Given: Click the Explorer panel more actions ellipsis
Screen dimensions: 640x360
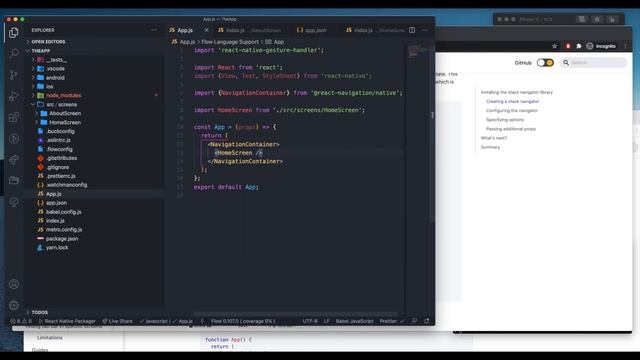Looking at the screenshot, I should coord(154,30).
